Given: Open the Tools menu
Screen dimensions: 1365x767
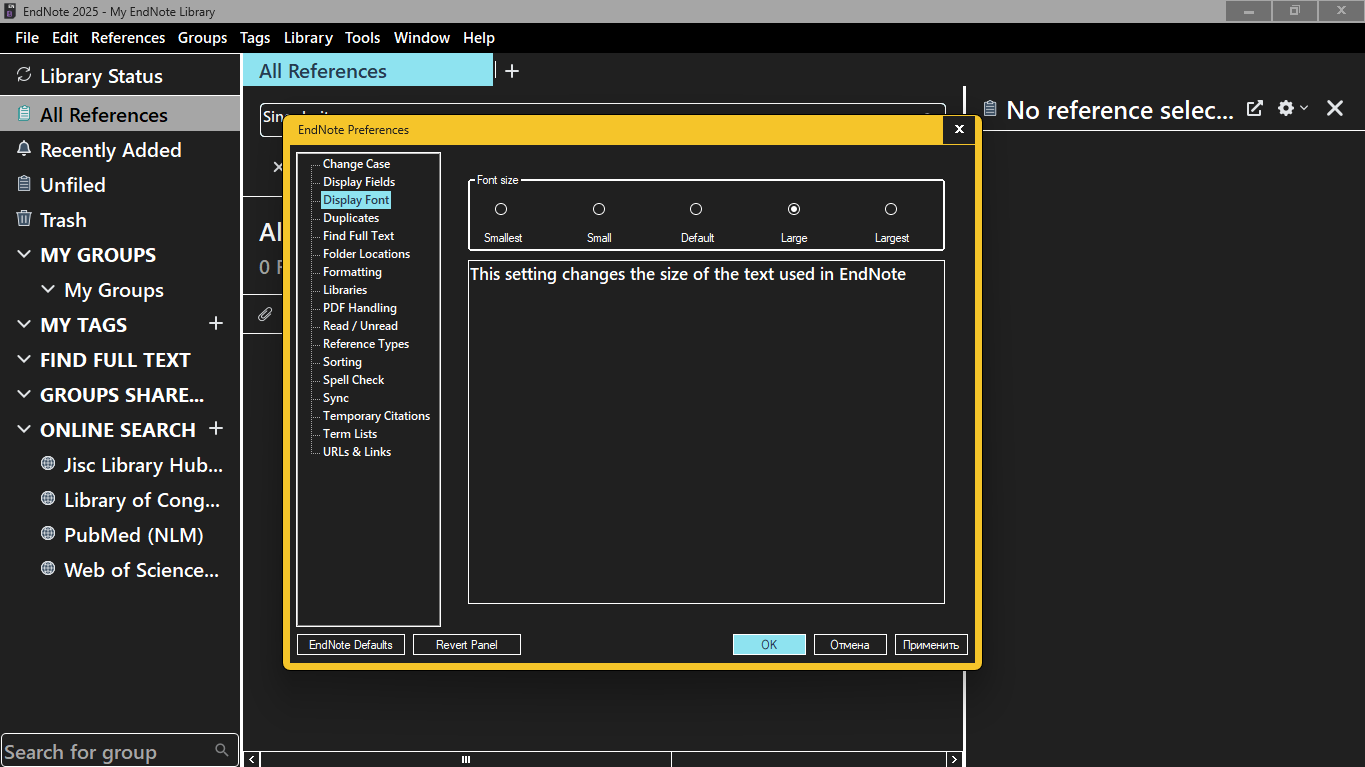Looking at the screenshot, I should point(362,38).
